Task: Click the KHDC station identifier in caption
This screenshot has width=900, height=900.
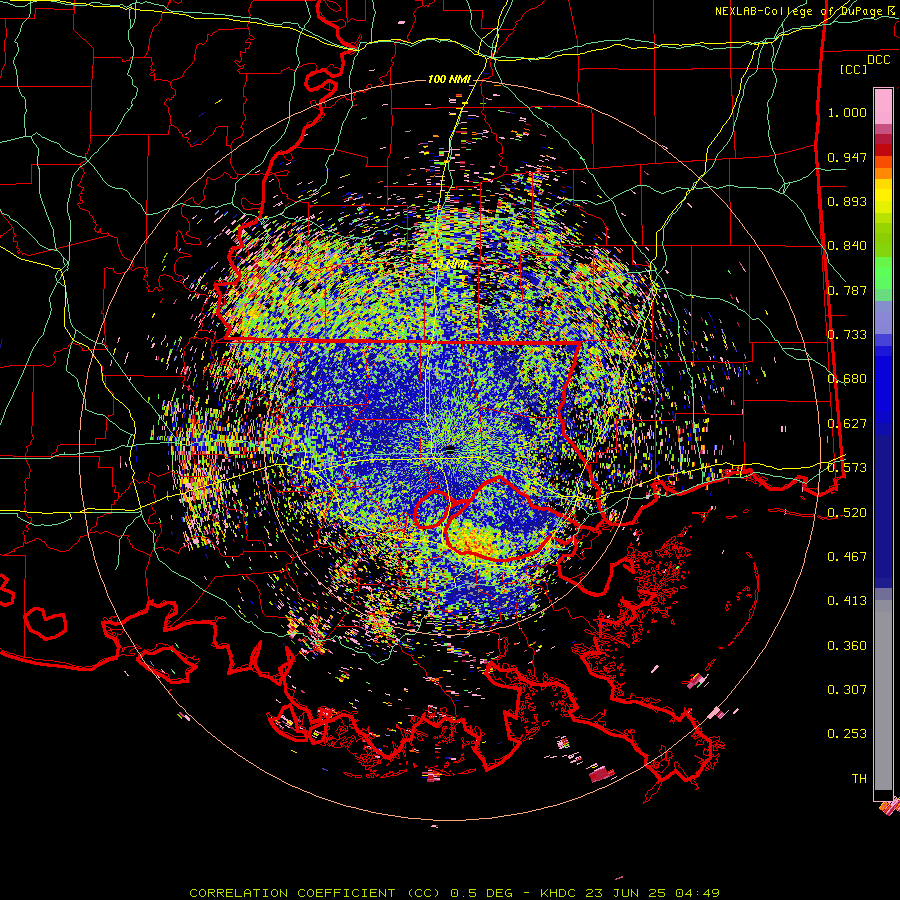Action: pyautogui.click(x=560, y=893)
